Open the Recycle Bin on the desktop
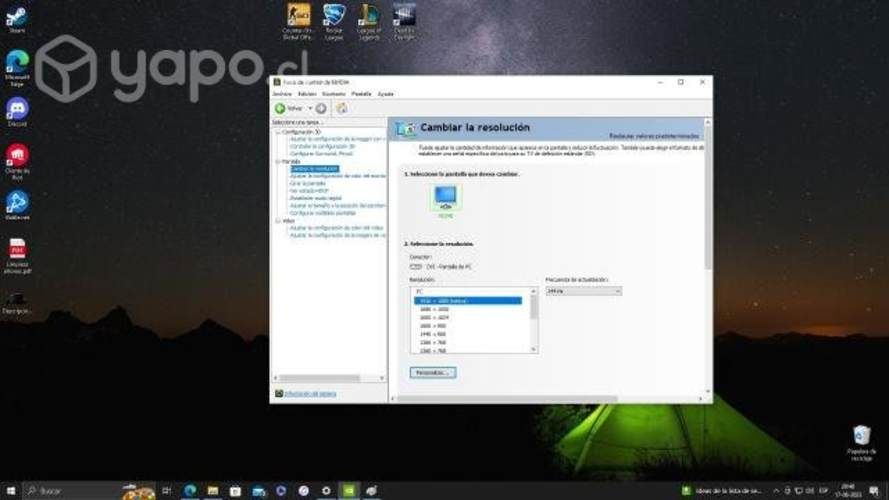Screen dimensions: 889x500 [861, 436]
